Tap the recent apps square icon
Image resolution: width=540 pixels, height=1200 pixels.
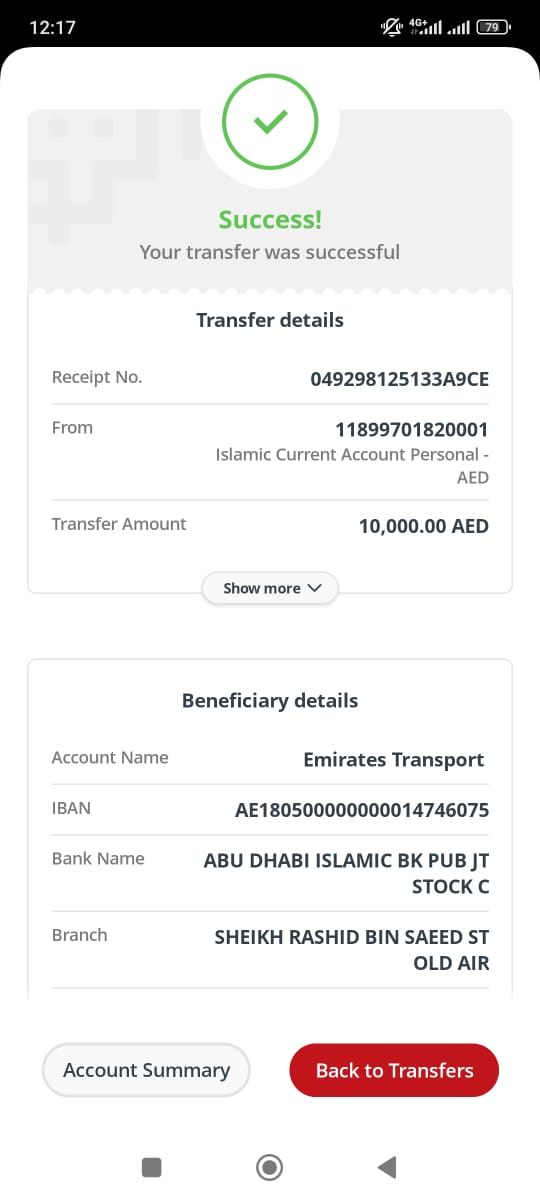(152, 1166)
